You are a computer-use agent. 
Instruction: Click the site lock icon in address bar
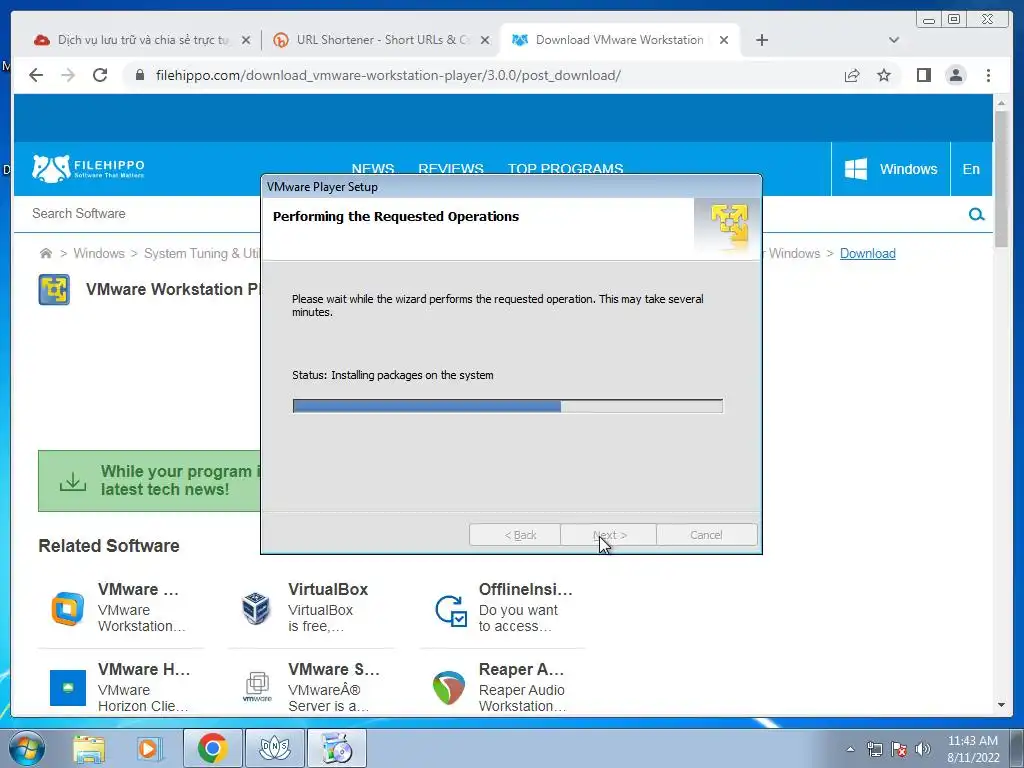[x=139, y=75]
